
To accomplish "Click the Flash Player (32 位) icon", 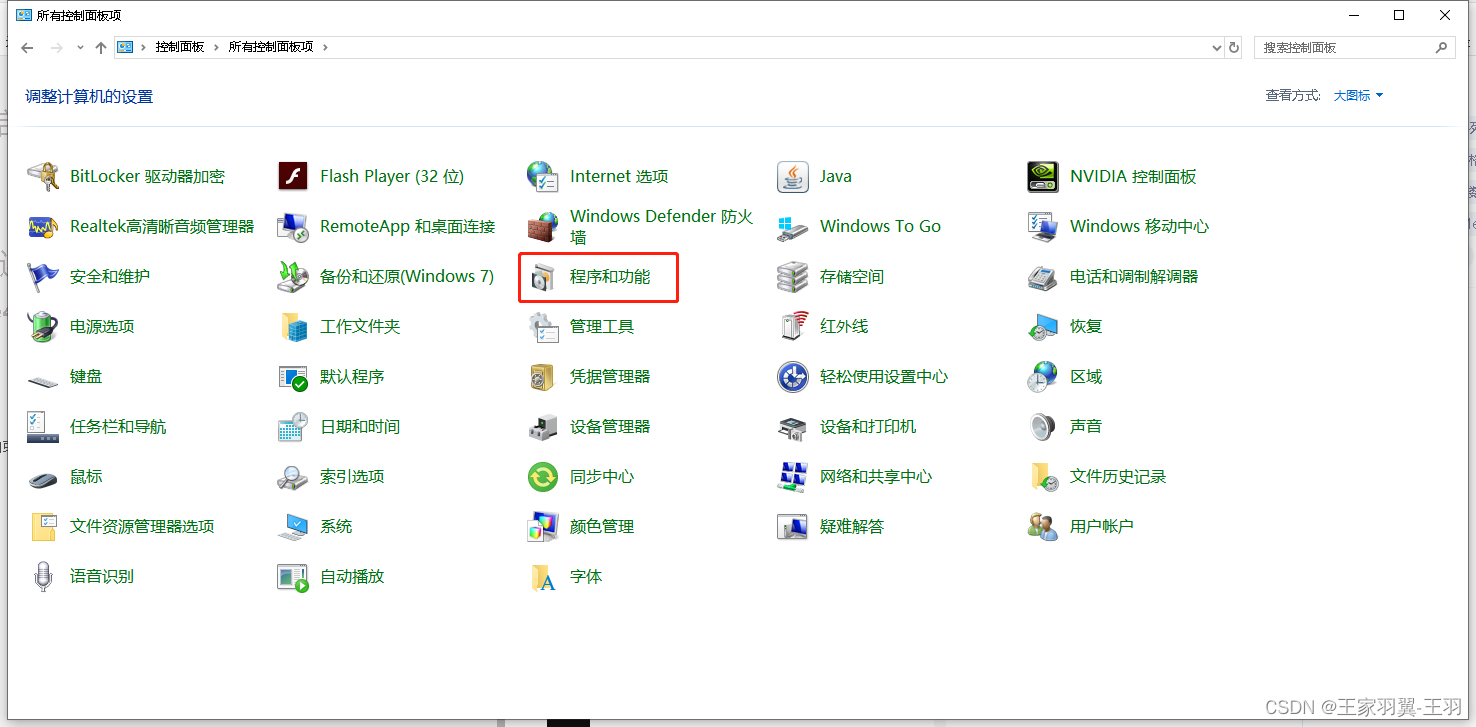I will tap(293, 177).
